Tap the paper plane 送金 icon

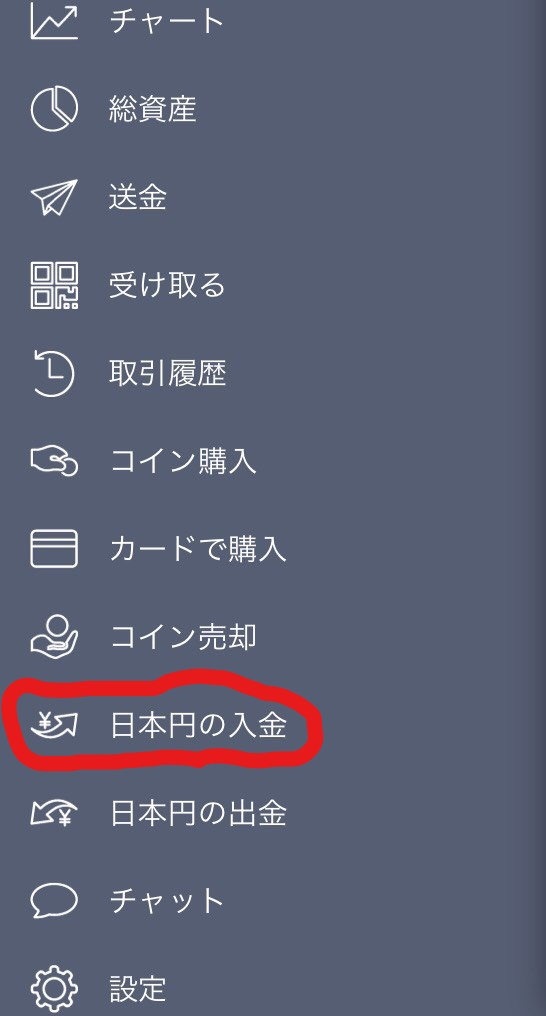click(x=54, y=197)
